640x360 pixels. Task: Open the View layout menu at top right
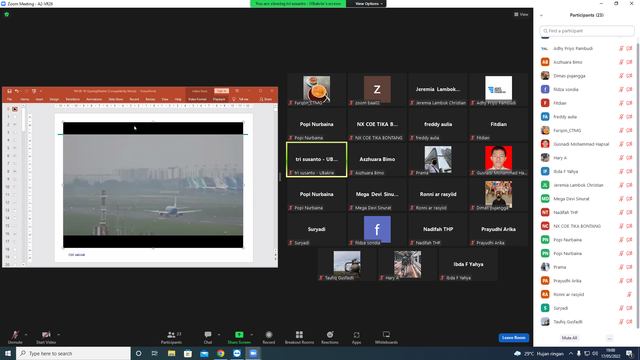[x=521, y=14]
